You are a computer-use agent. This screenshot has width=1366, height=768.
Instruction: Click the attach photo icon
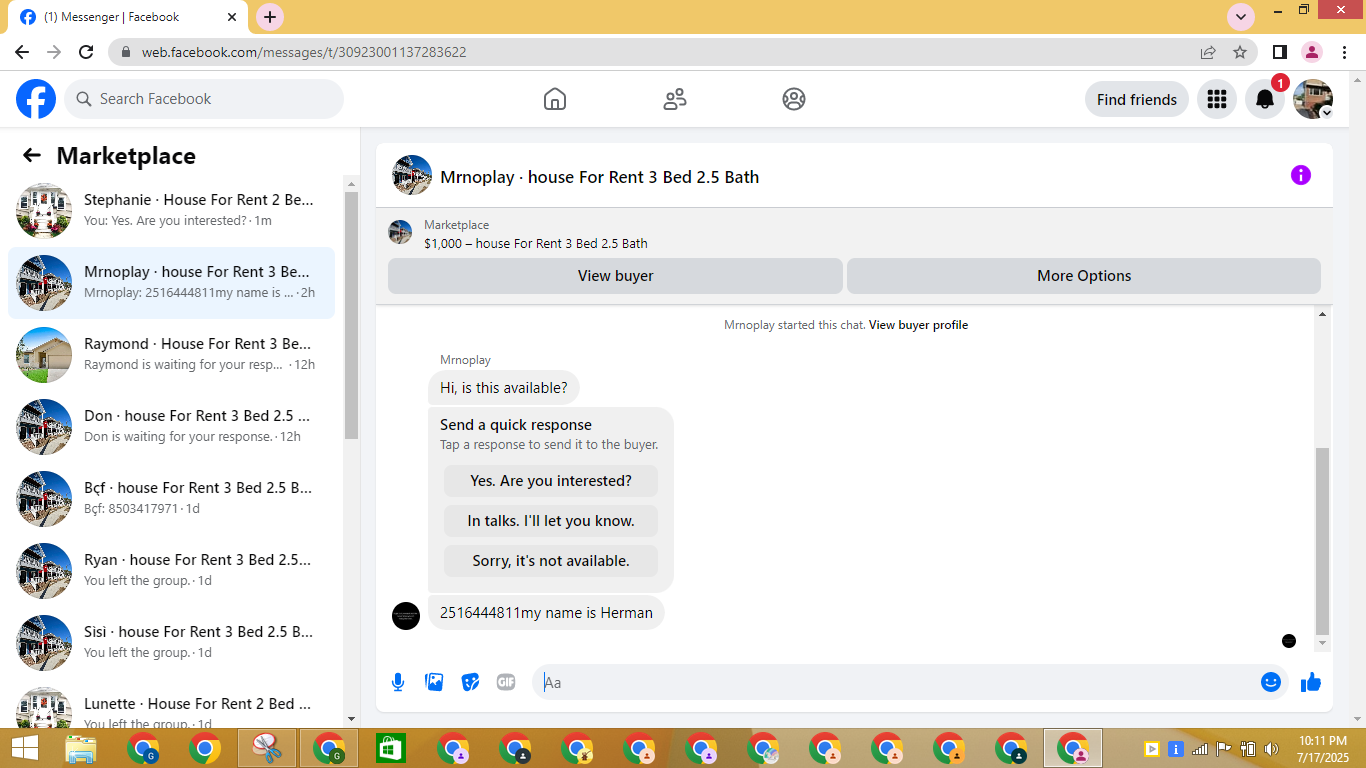coord(434,682)
